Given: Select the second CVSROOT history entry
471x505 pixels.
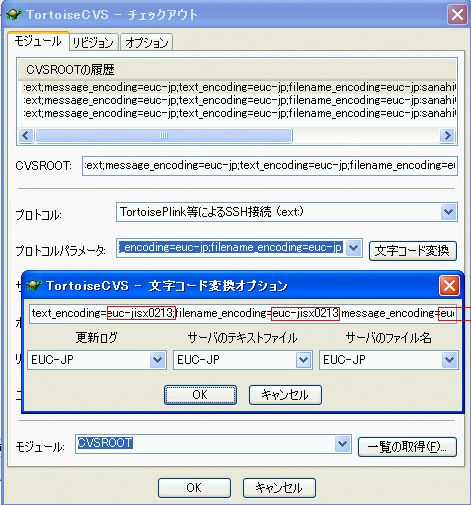Looking at the screenshot, I should tap(239, 100).
